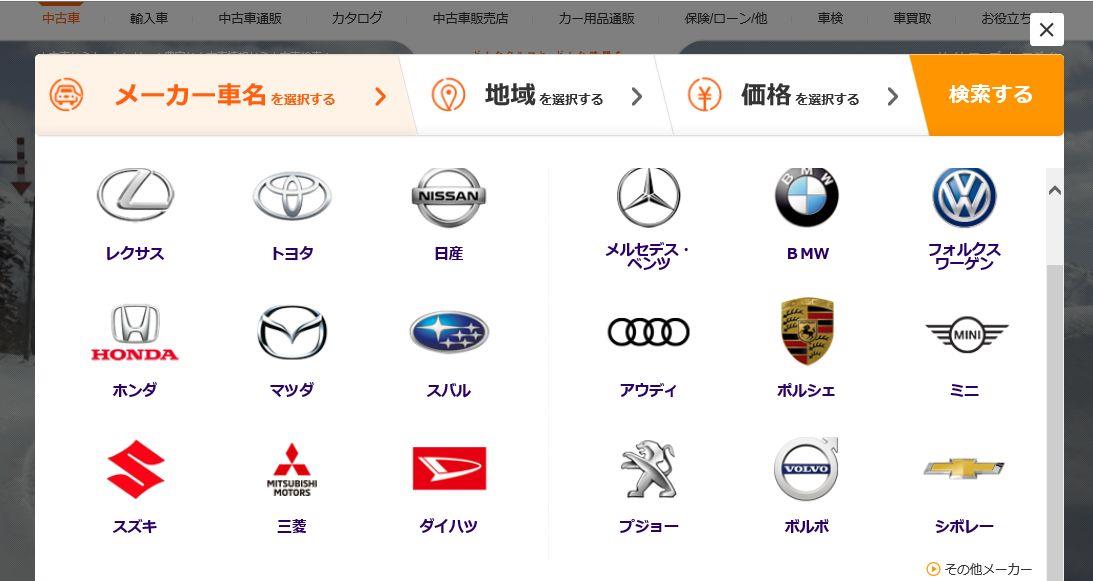Pick the Mitsubishi Motors logo
1093x581 pixels.
292,469
